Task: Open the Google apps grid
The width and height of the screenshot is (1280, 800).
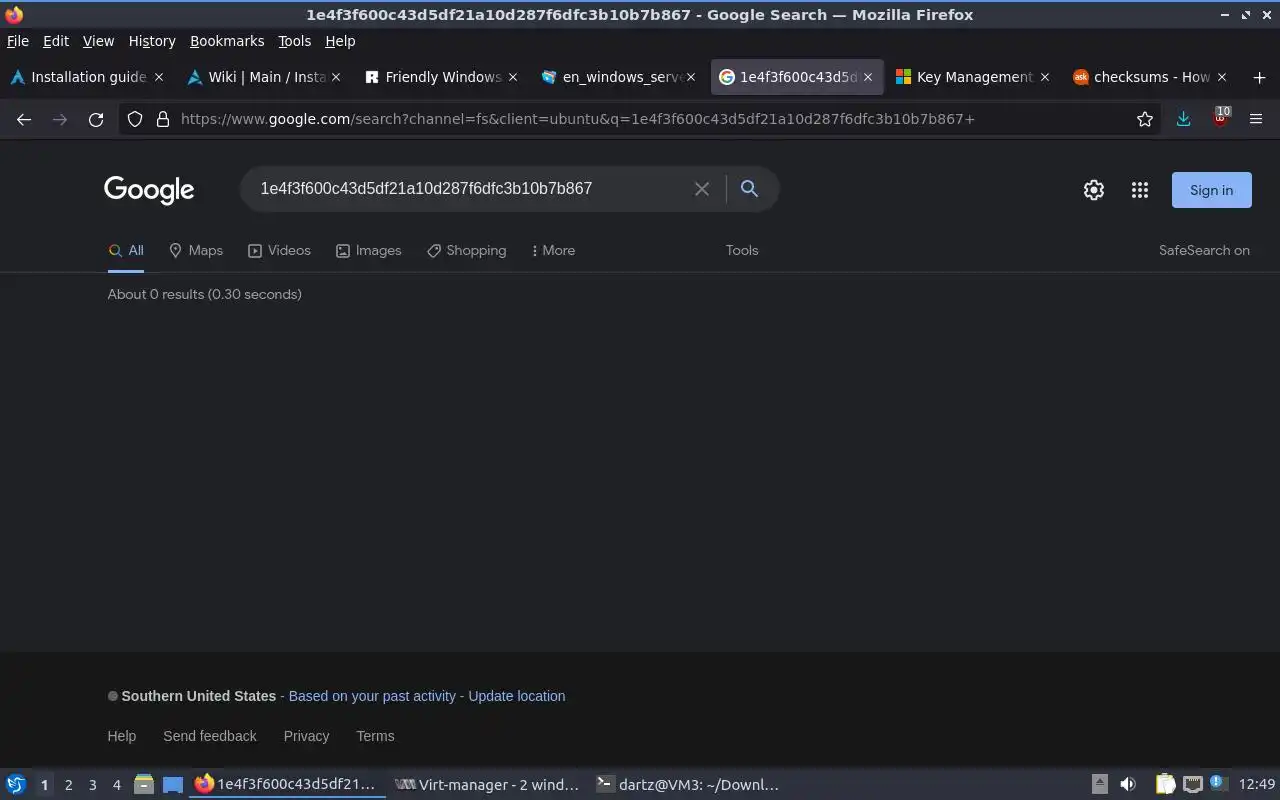Action: click(x=1140, y=190)
